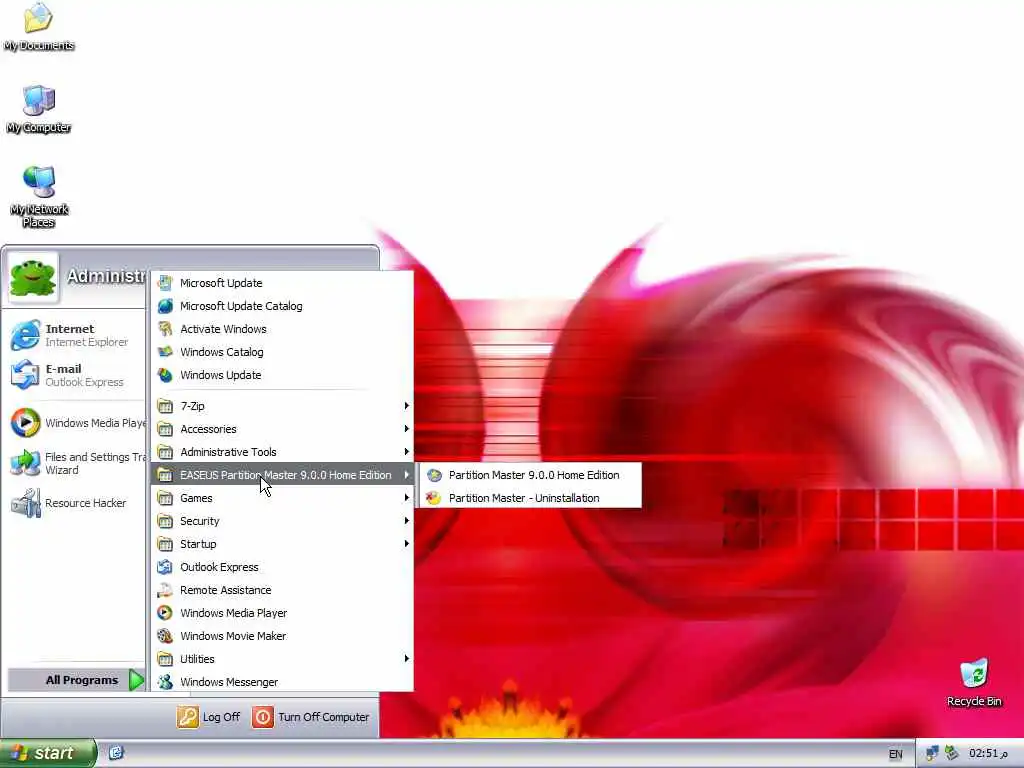
Task: Click the Windows Update icon
Action: [x=165, y=375]
